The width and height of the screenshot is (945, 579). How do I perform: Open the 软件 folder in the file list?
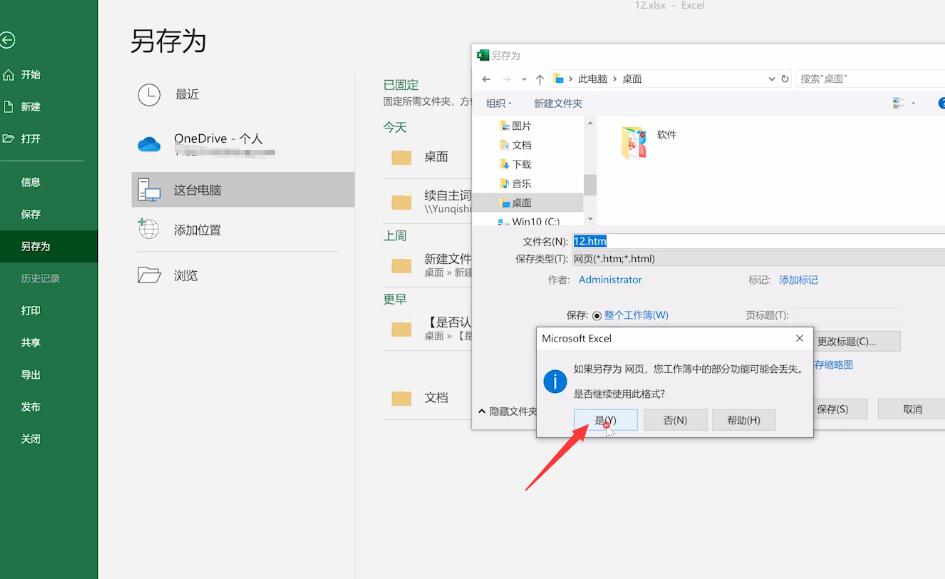(648, 142)
